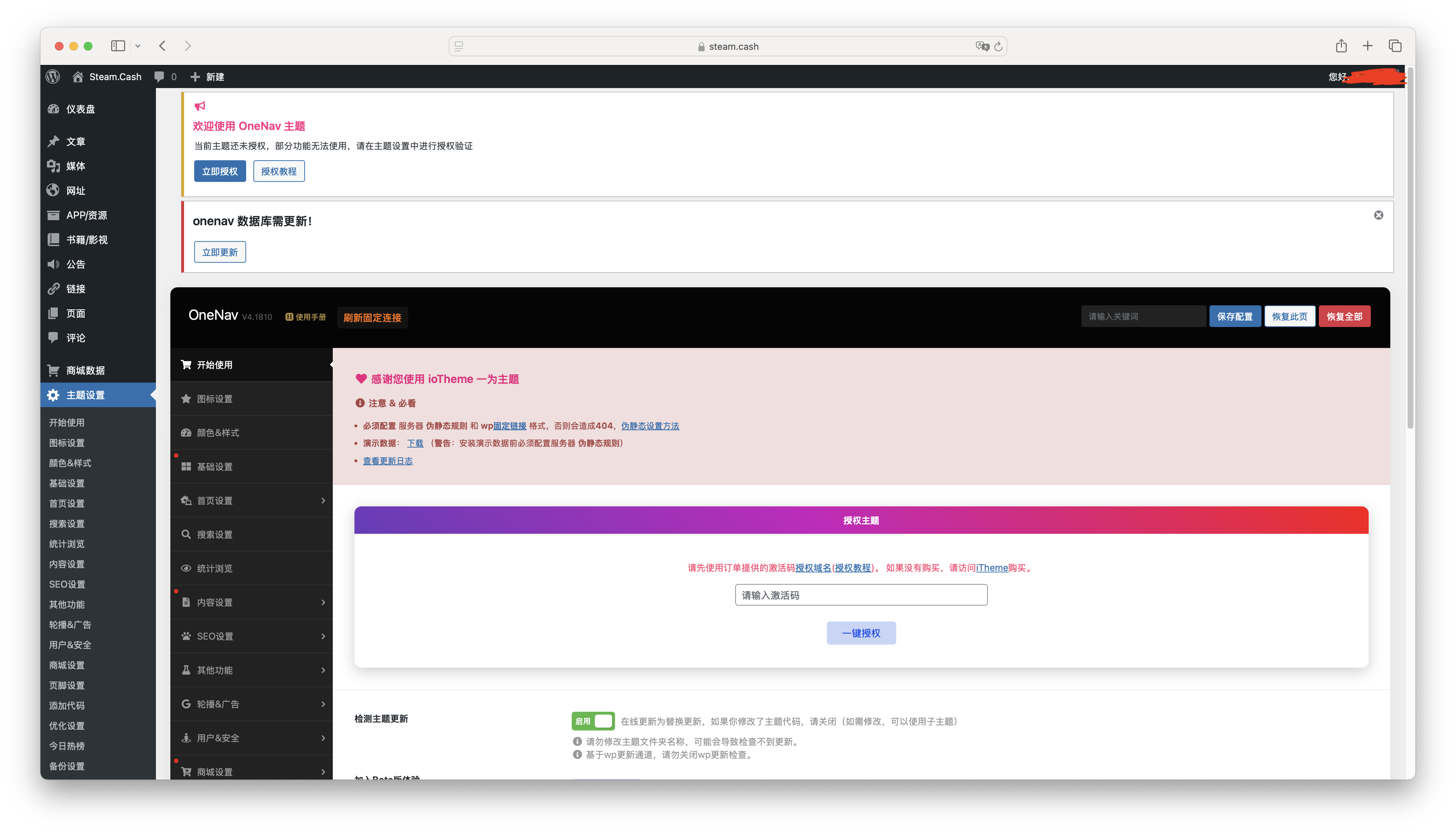Click Safari address bar steam.cash

(728, 46)
